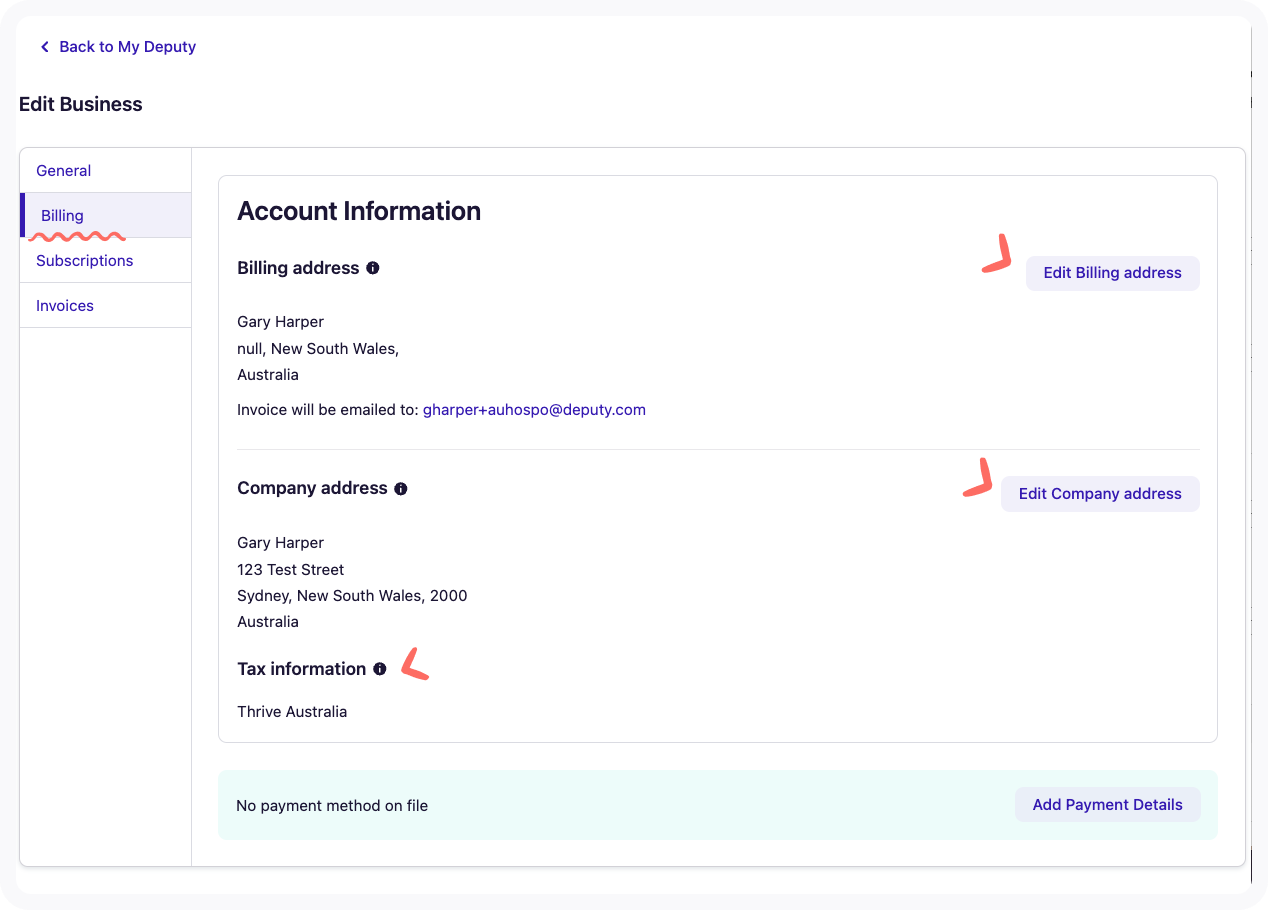Click 'No payment method on file' message
Screen dimensions: 1268x910
(x=332, y=806)
